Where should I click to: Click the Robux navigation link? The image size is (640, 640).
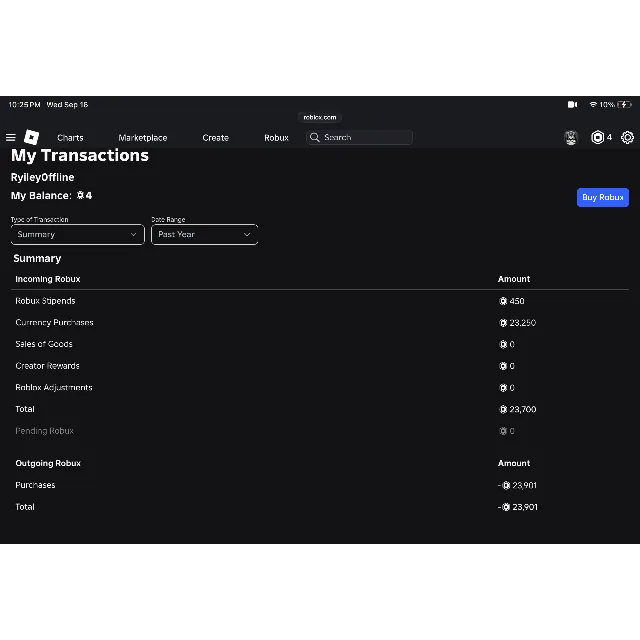click(x=276, y=138)
